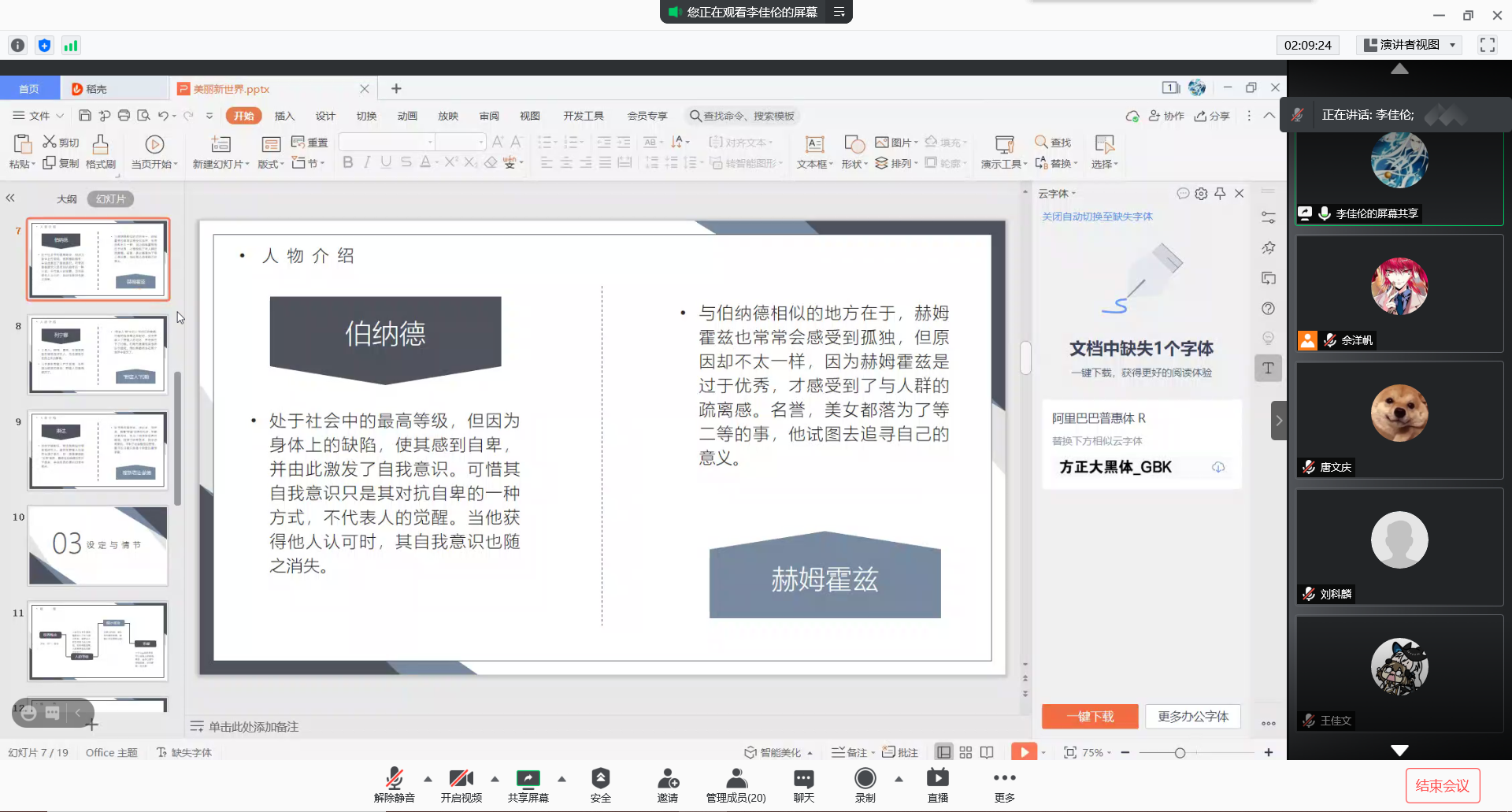1512x812 pixels.
Task: Open the Chat (聊天) icon
Action: coord(803,778)
